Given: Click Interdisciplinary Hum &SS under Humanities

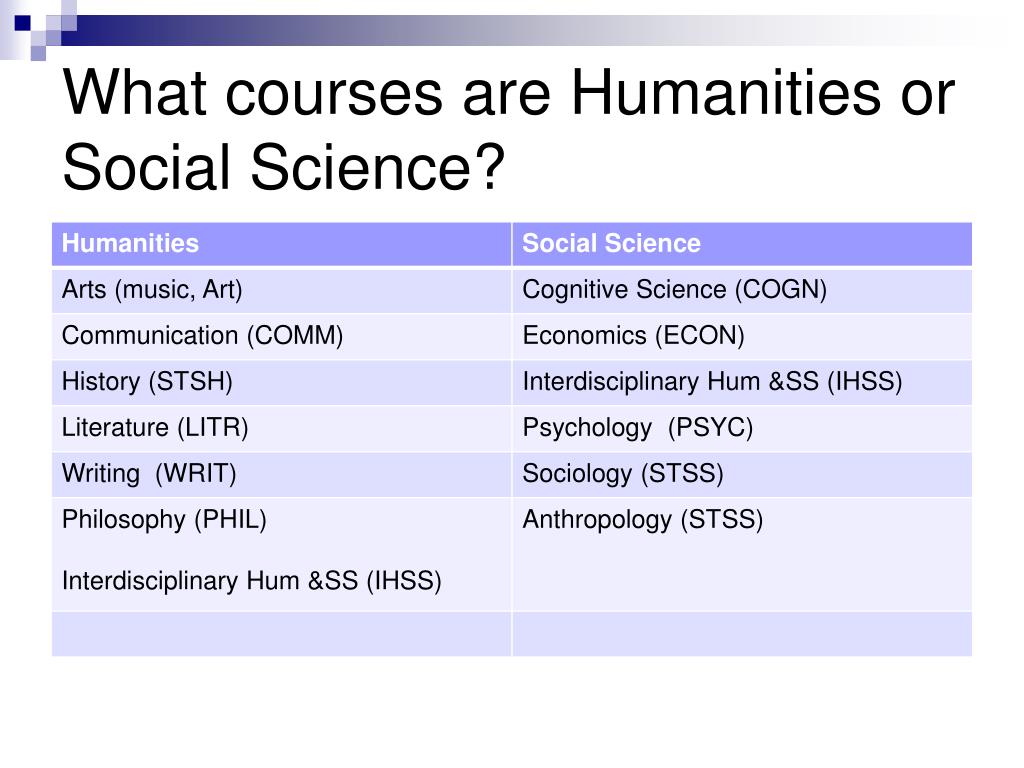Looking at the screenshot, I should pos(251,581).
